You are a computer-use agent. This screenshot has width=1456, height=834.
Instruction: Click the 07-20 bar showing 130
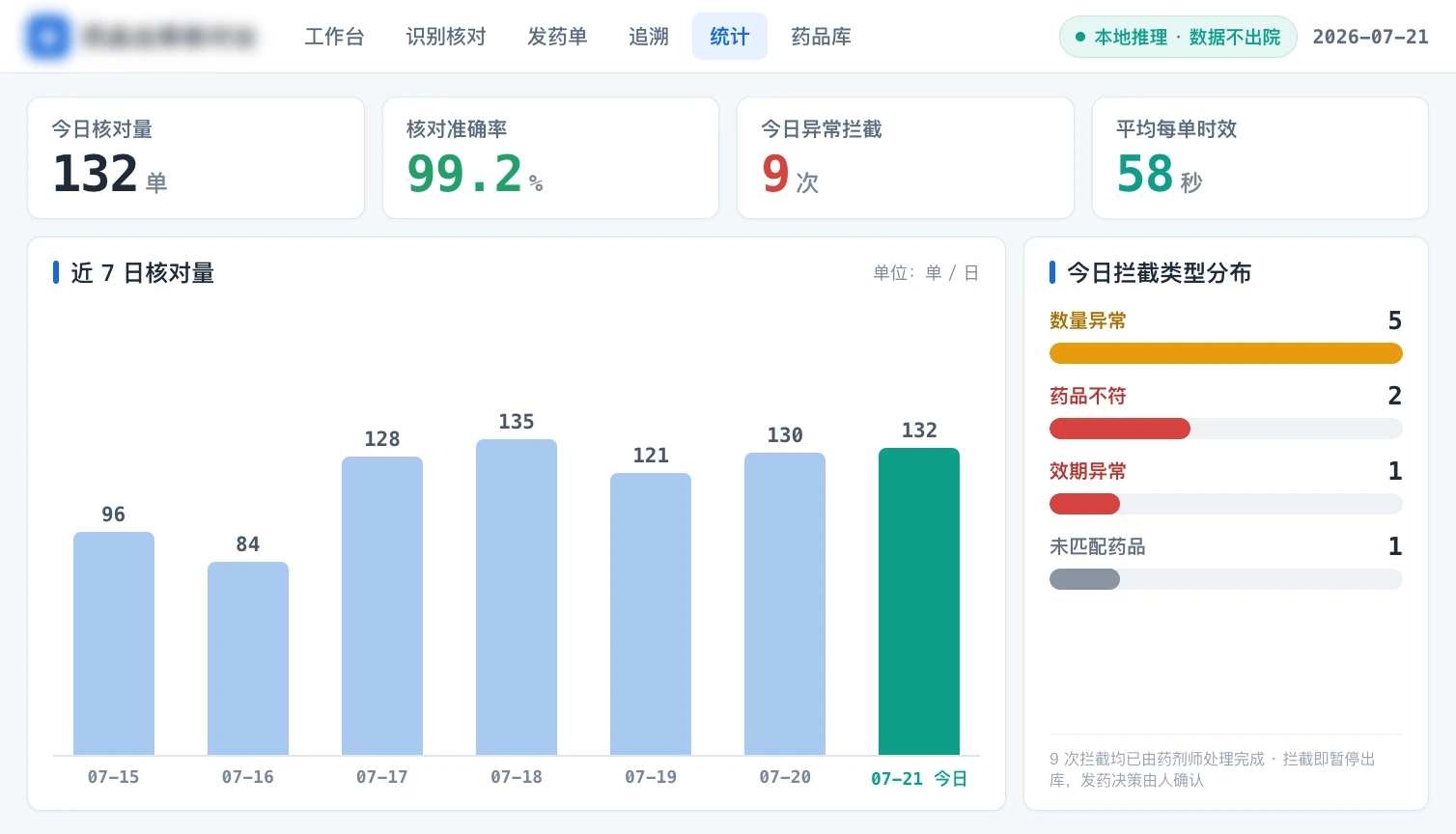click(785, 603)
